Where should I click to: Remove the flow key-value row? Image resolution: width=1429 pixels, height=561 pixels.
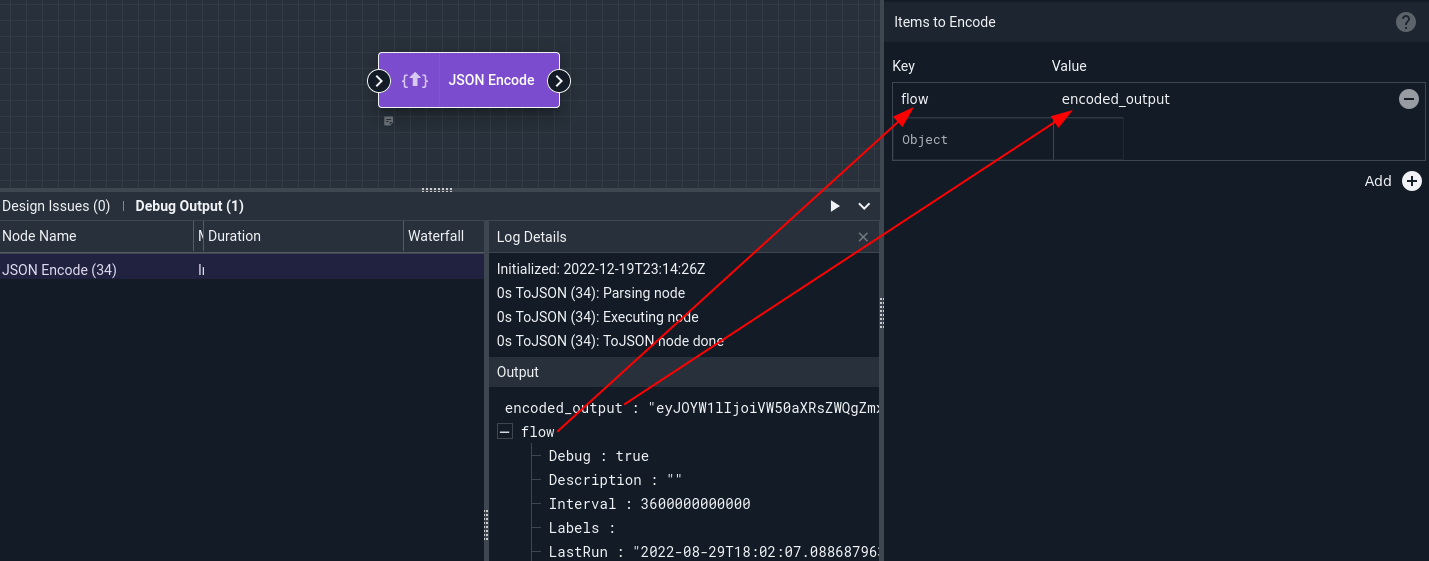pos(1408,99)
